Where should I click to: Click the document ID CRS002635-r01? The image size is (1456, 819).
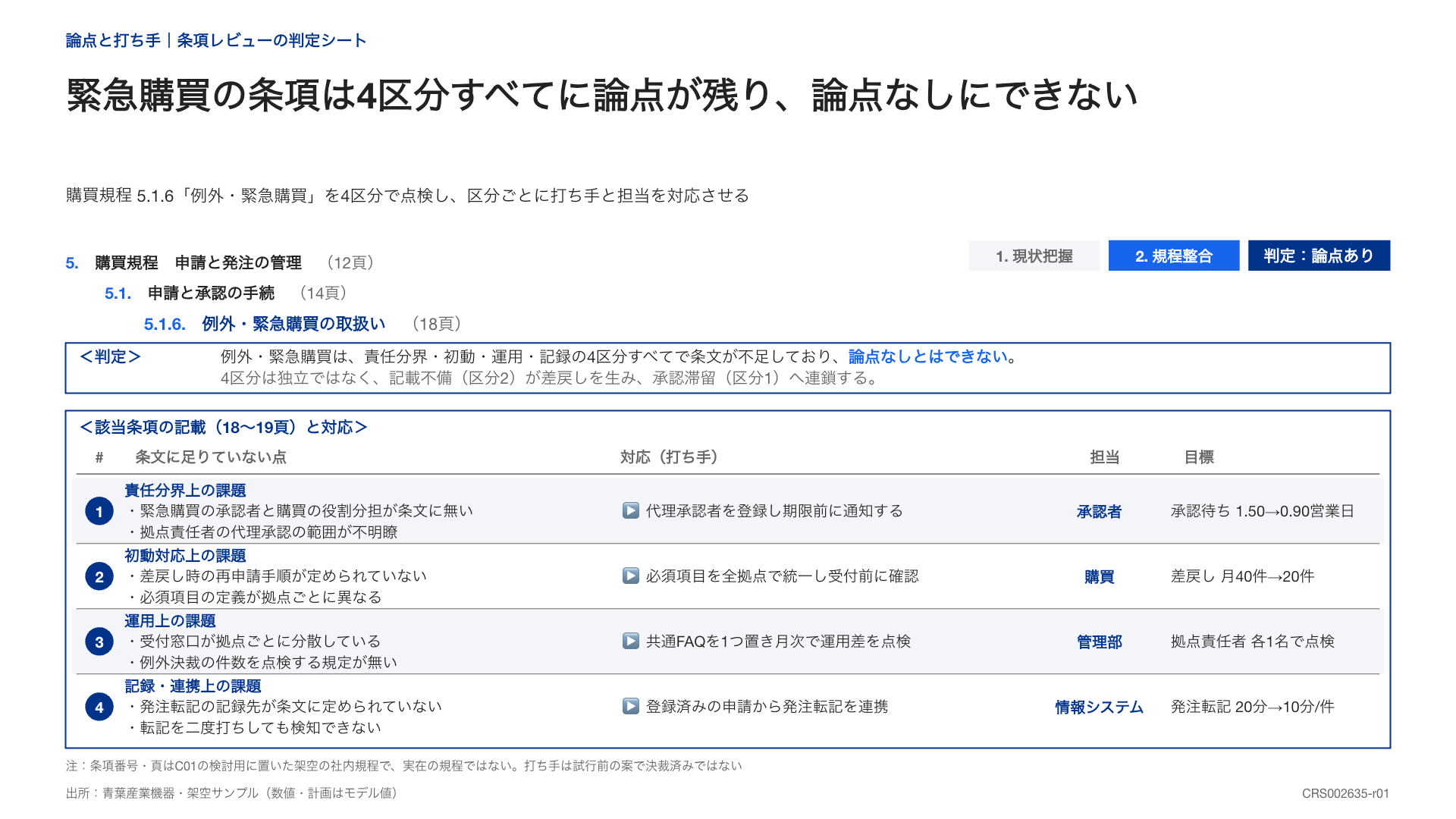(1345, 793)
